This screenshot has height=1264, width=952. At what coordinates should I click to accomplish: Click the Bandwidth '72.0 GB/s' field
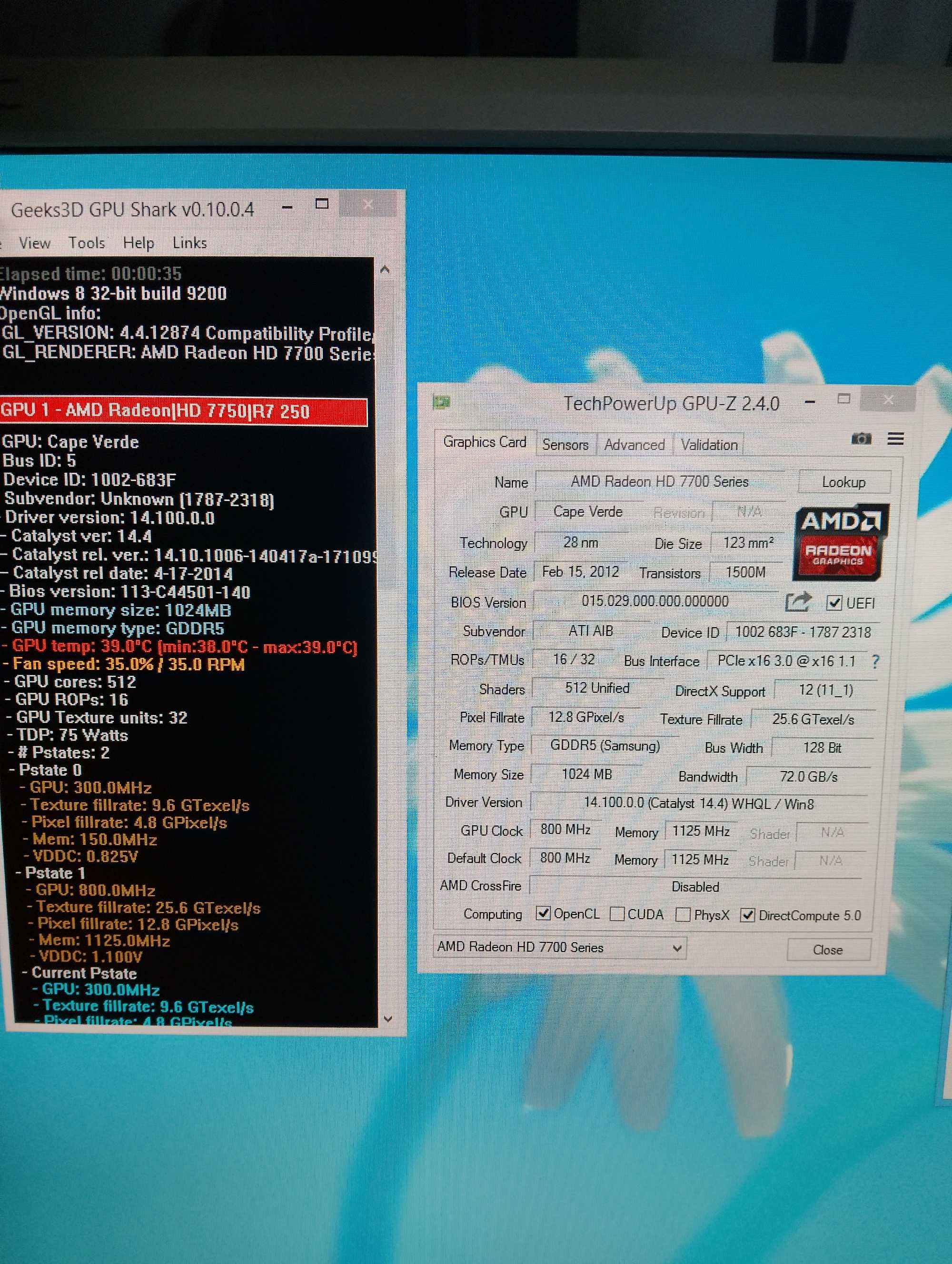tap(809, 777)
